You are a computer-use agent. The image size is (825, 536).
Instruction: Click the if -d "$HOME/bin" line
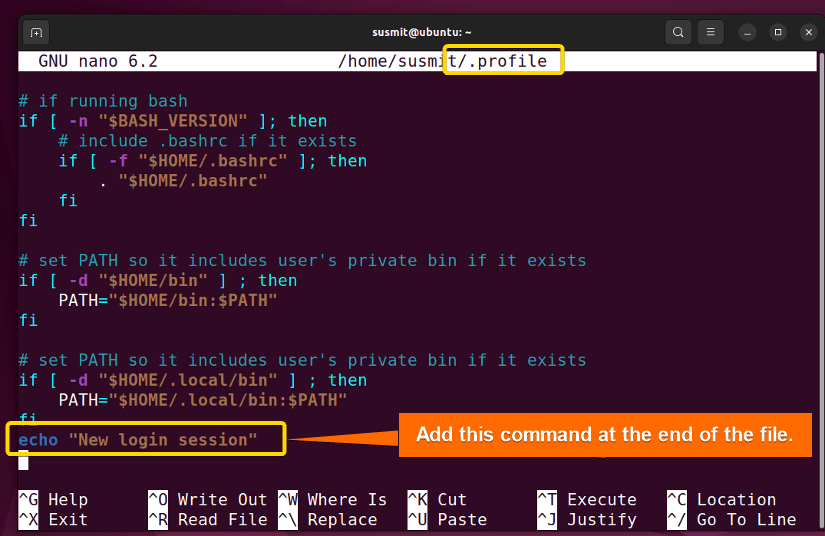[x=158, y=280]
